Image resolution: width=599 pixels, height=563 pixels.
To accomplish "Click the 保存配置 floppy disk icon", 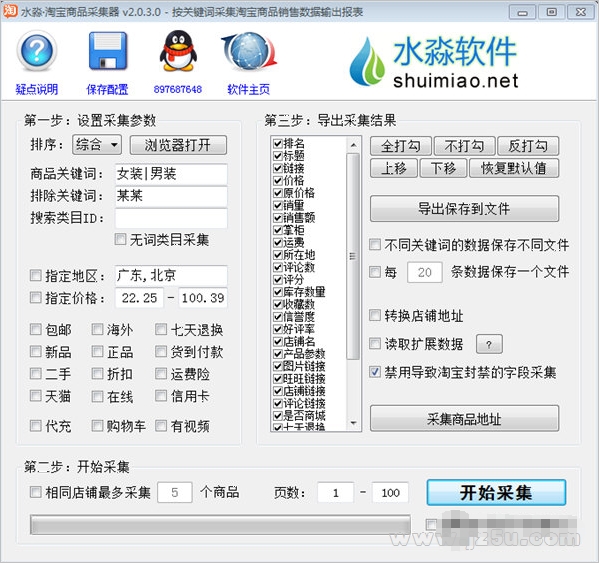I will point(108,51).
